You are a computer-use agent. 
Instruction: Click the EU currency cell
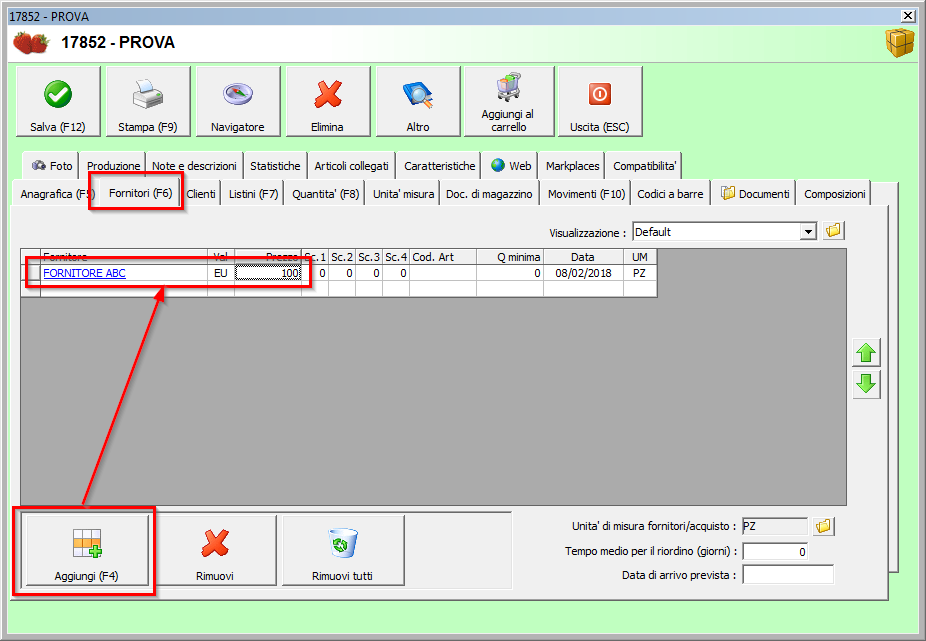pos(221,273)
